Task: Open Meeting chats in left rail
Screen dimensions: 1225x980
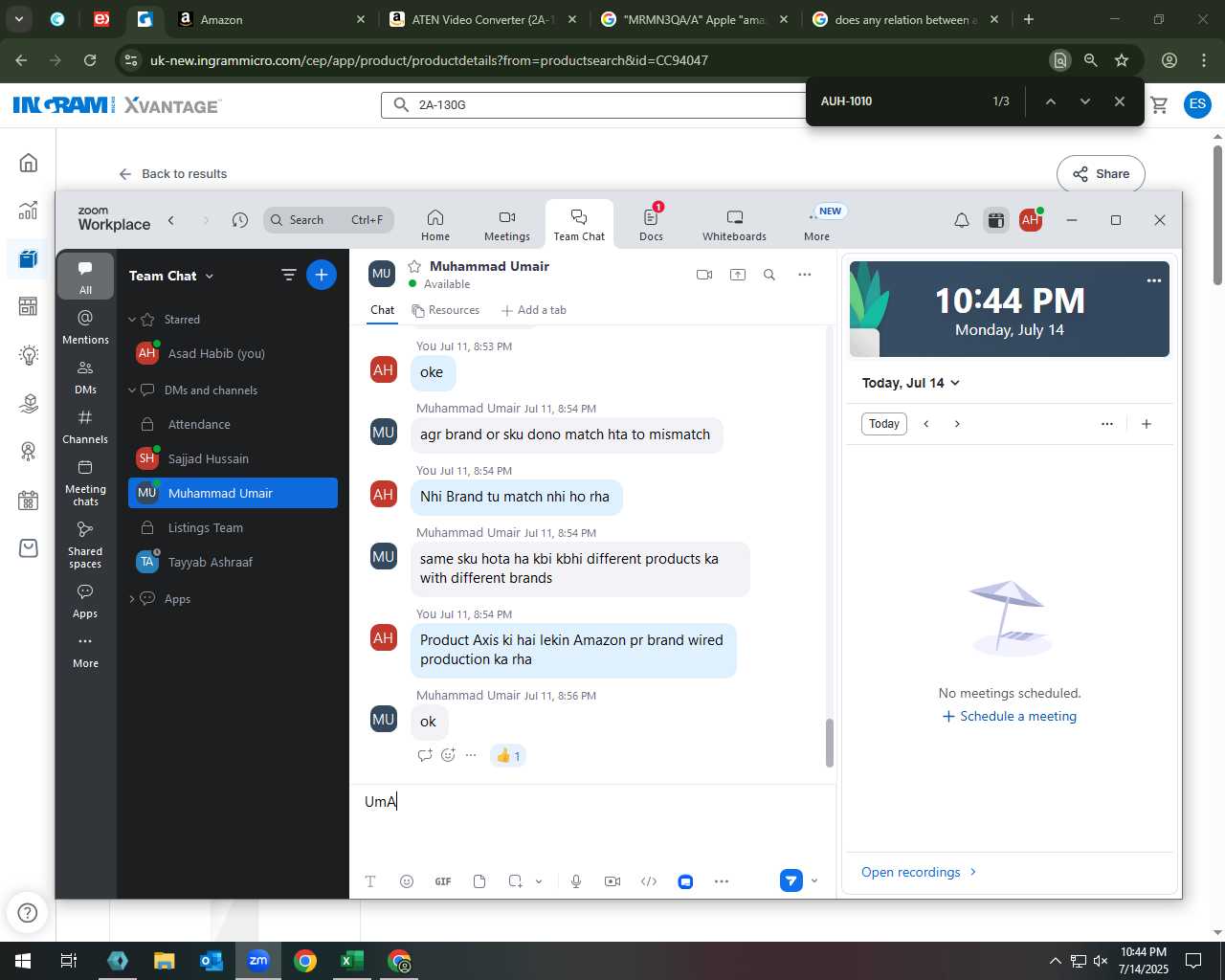Action: coord(85,482)
